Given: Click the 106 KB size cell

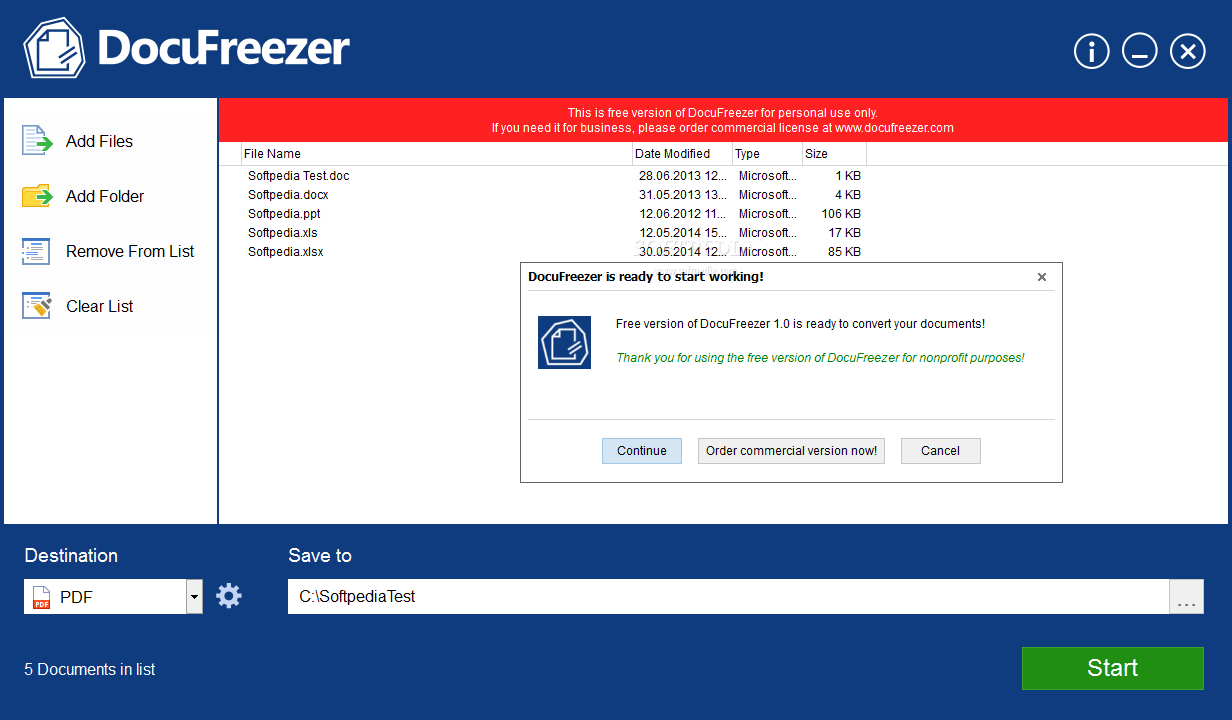Looking at the screenshot, I should point(840,214).
